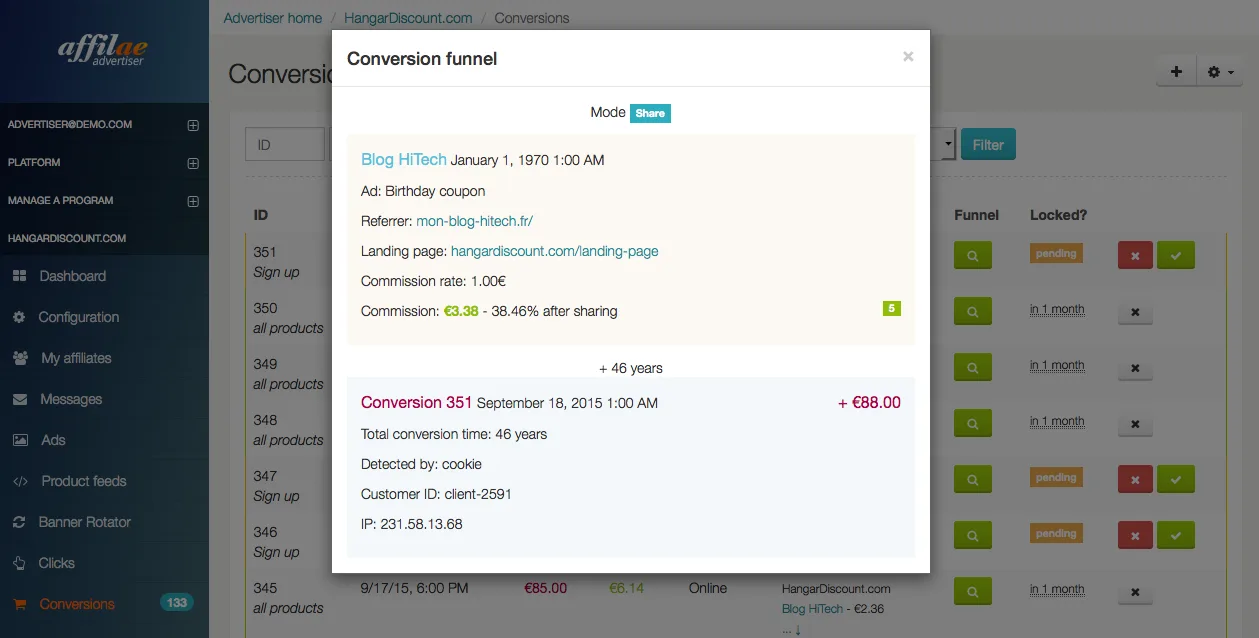Click the Filter button
This screenshot has width=1259, height=638.
click(988, 145)
